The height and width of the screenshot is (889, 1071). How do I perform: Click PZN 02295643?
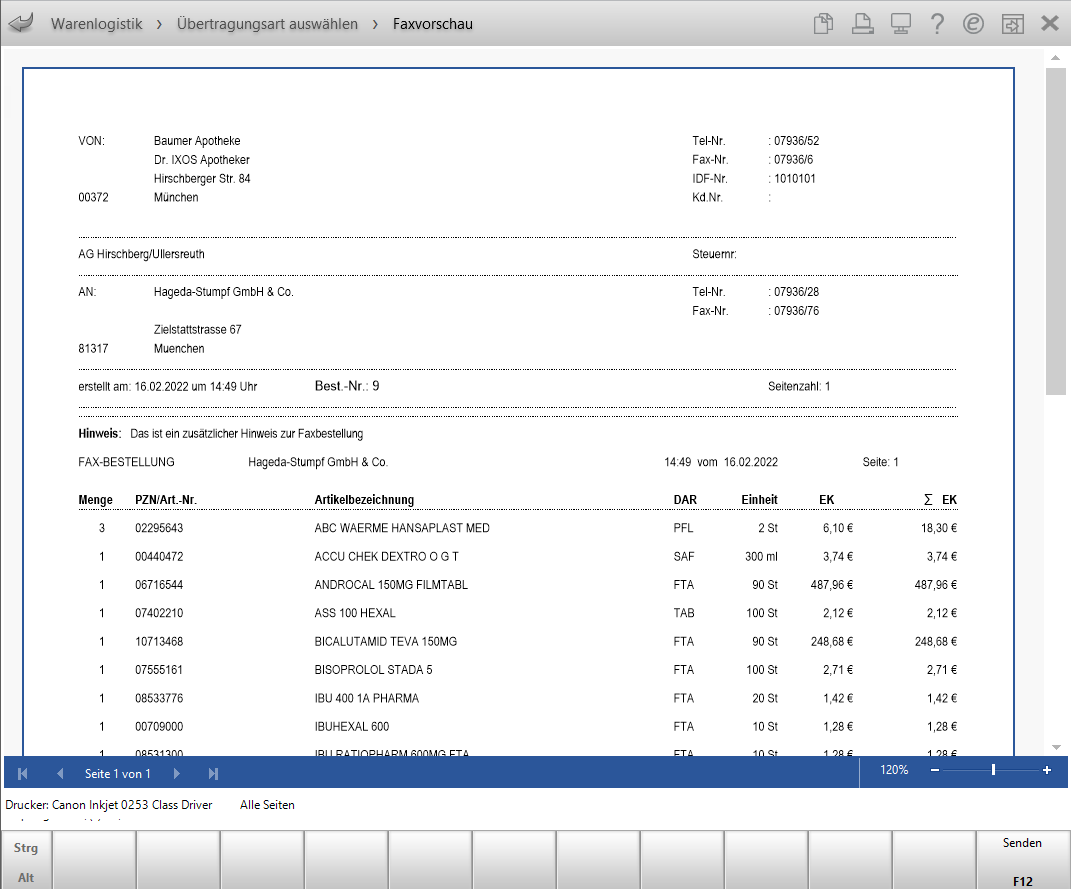click(159, 528)
